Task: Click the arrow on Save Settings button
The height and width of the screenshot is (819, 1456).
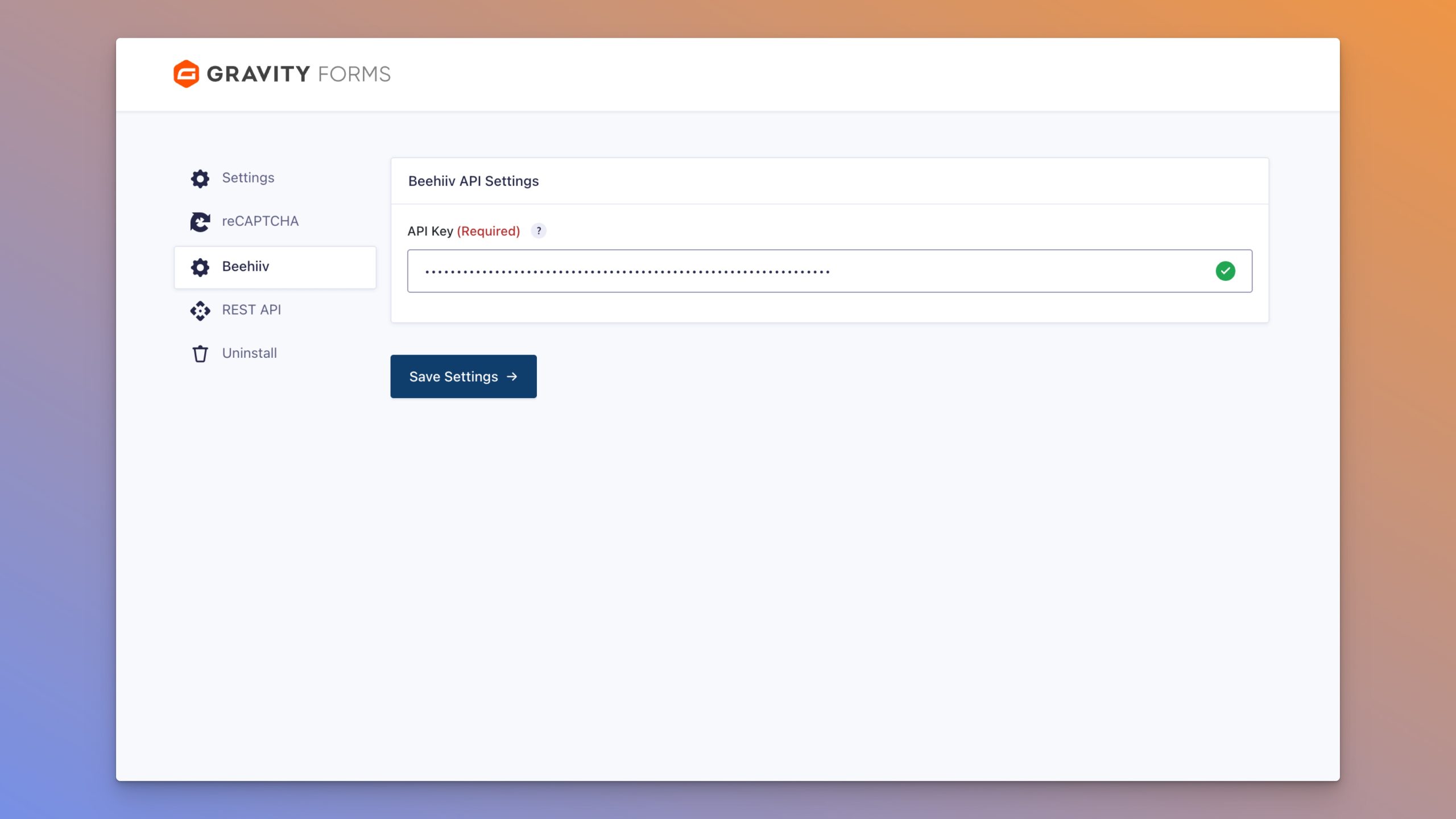Action: pos(512,377)
